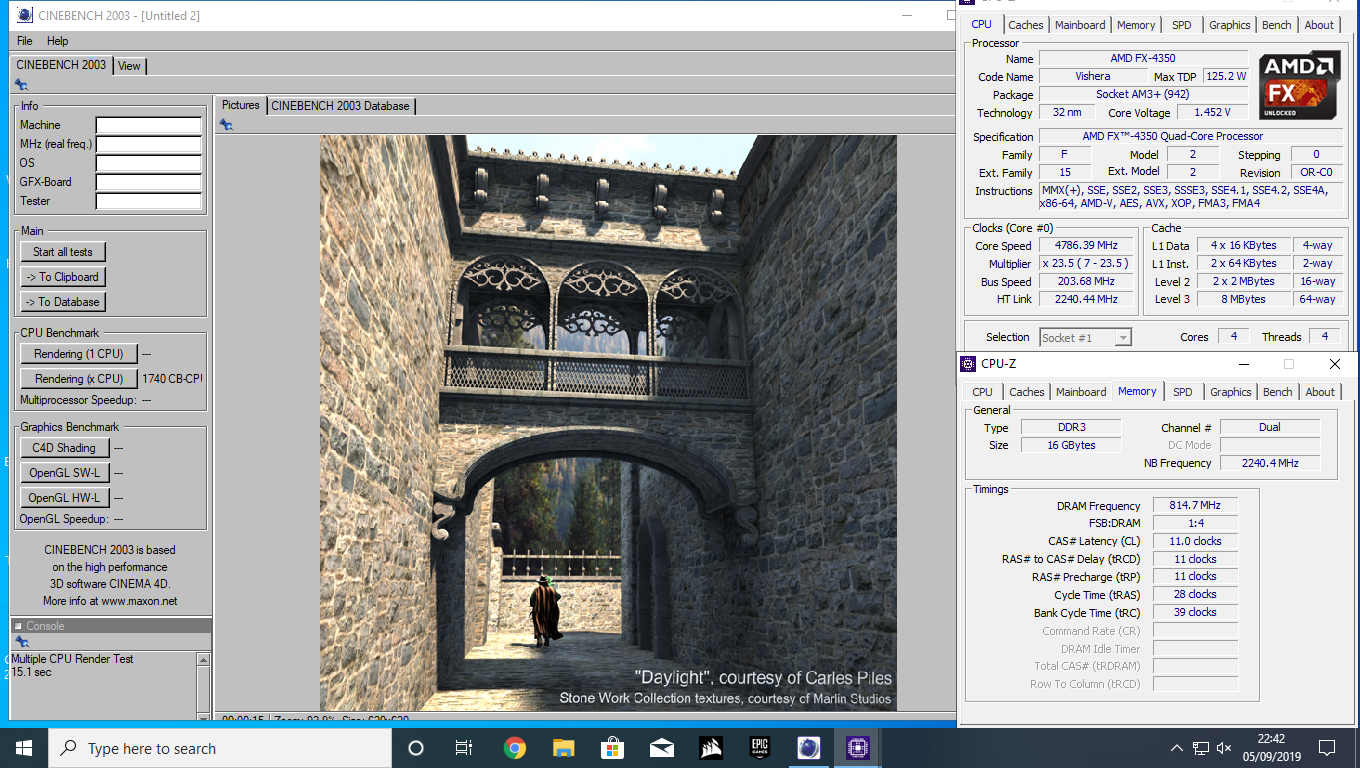Click the network status tray icon
This screenshot has width=1360, height=768.
(x=1200, y=748)
